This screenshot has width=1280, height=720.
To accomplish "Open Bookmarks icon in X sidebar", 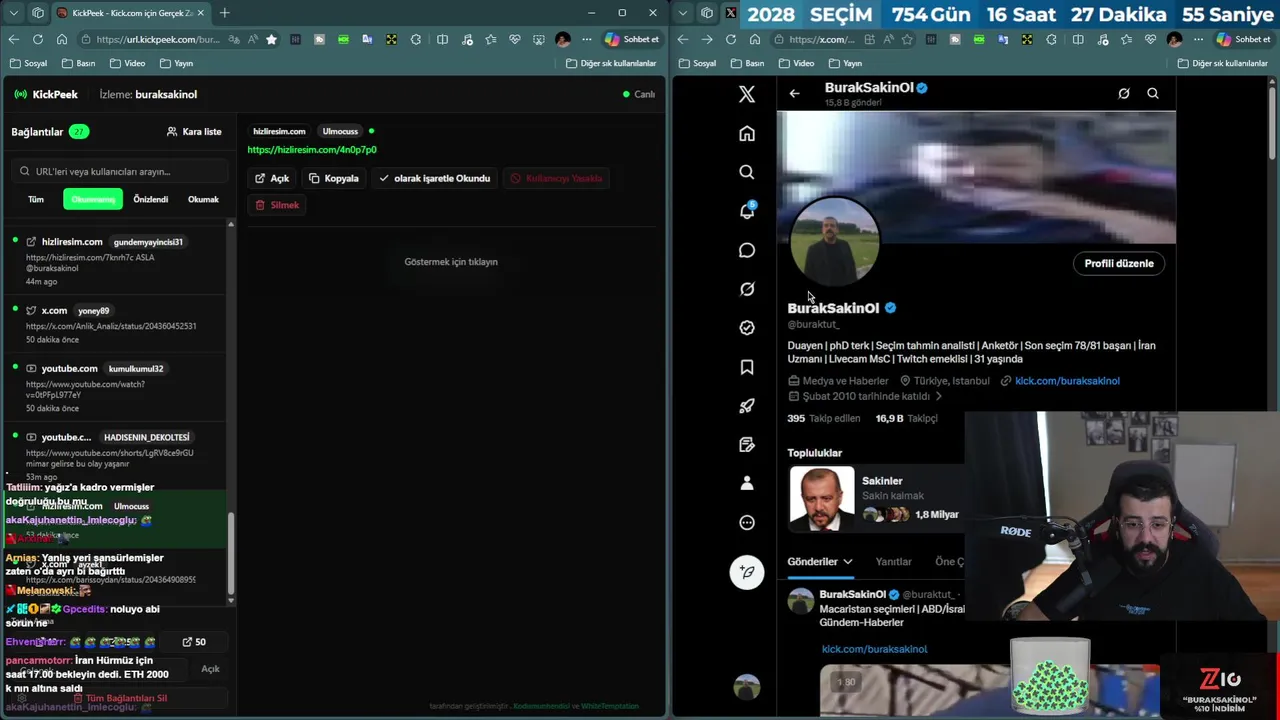I will (746, 367).
